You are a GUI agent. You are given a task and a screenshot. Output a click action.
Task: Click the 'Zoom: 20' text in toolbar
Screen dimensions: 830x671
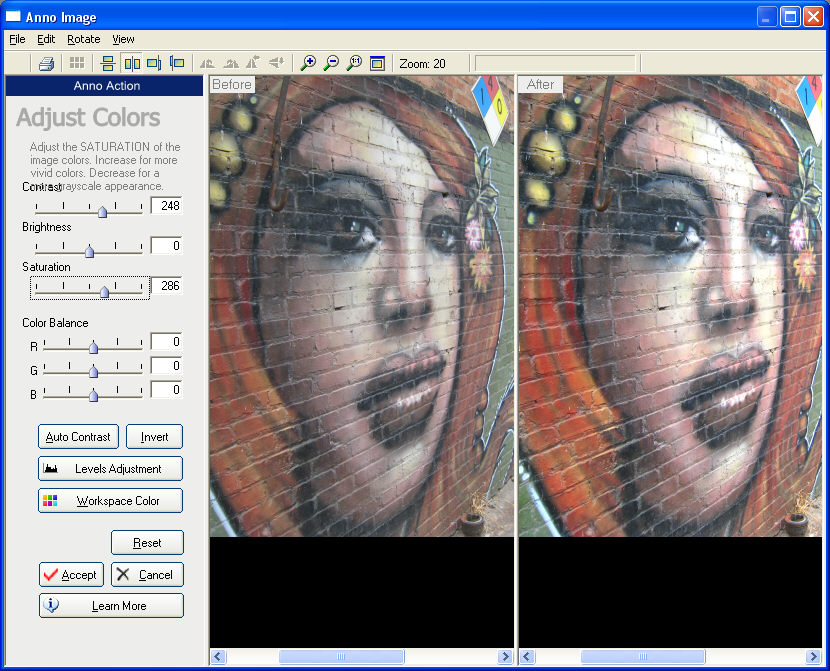tap(422, 64)
